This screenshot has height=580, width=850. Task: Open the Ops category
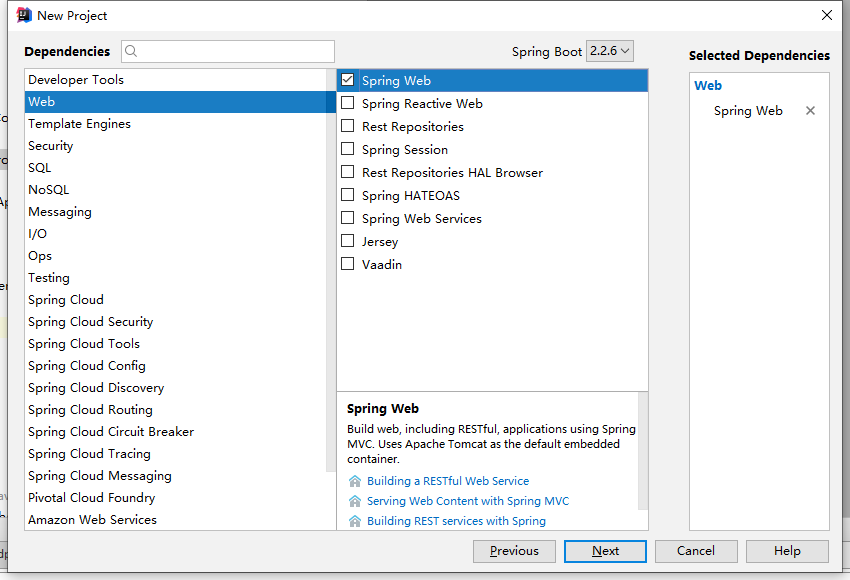coord(176,256)
